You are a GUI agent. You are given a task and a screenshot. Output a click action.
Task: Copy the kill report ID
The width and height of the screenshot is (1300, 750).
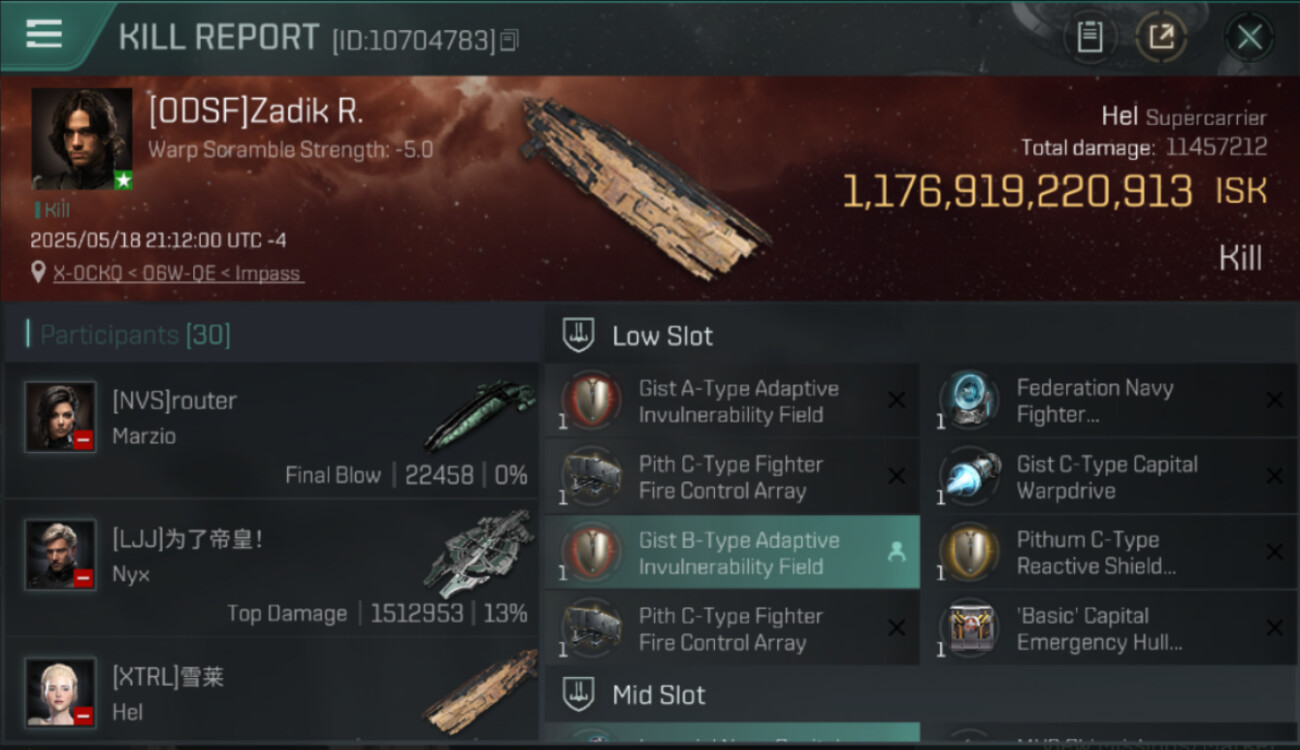click(510, 40)
